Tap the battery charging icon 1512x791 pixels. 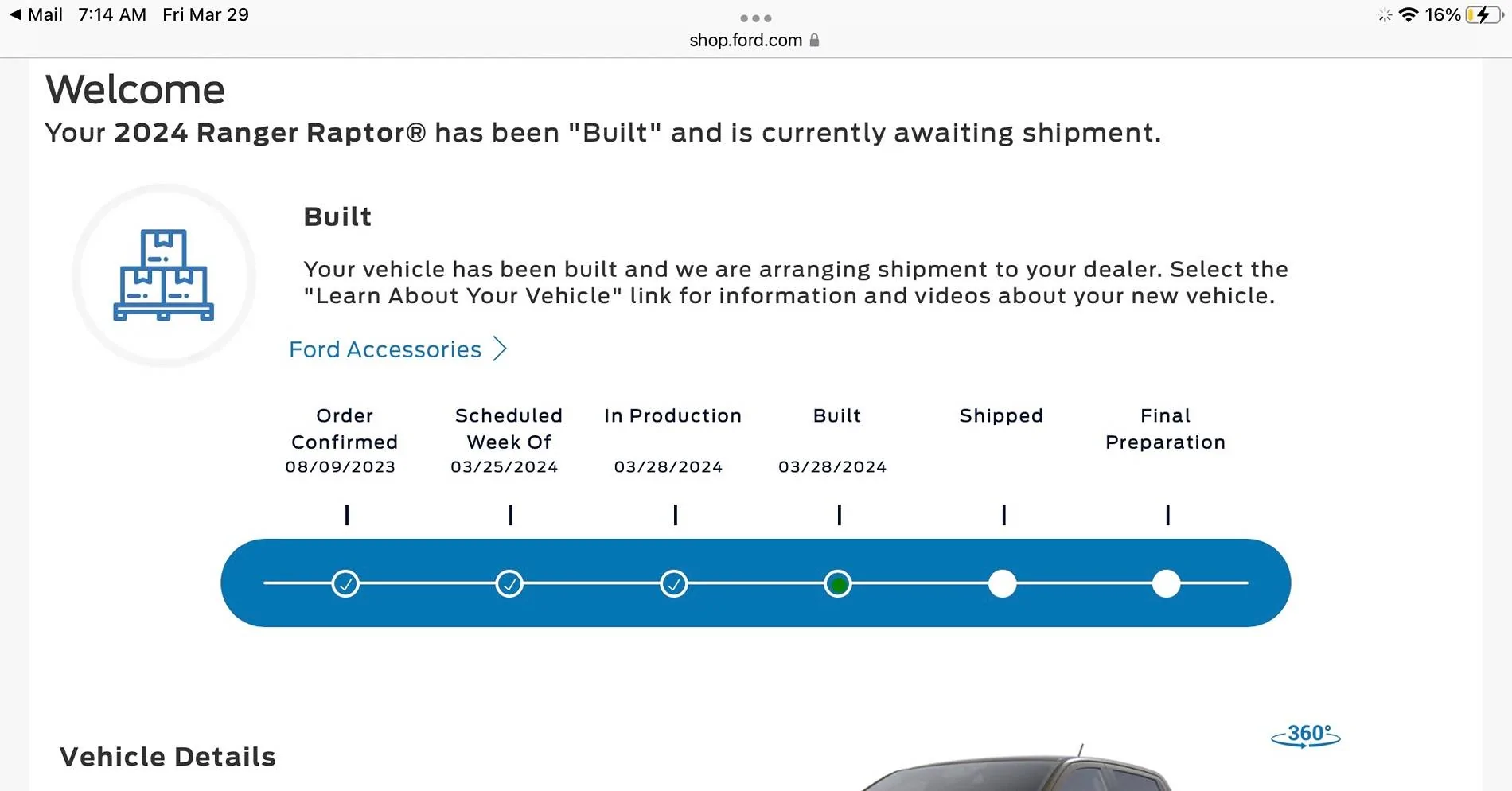click(x=1484, y=14)
